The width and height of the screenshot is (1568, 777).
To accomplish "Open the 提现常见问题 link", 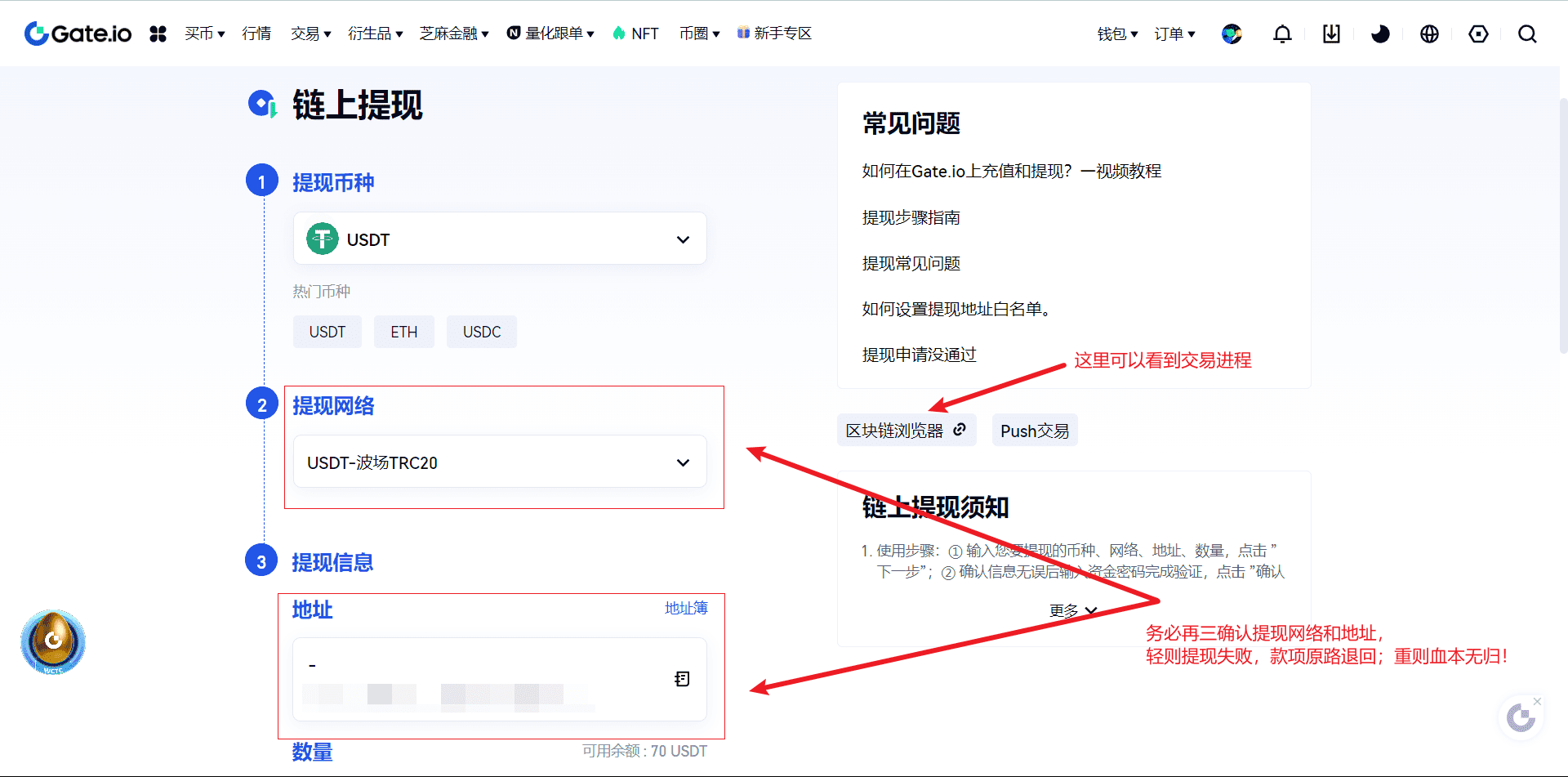I will tap(911, 263).
